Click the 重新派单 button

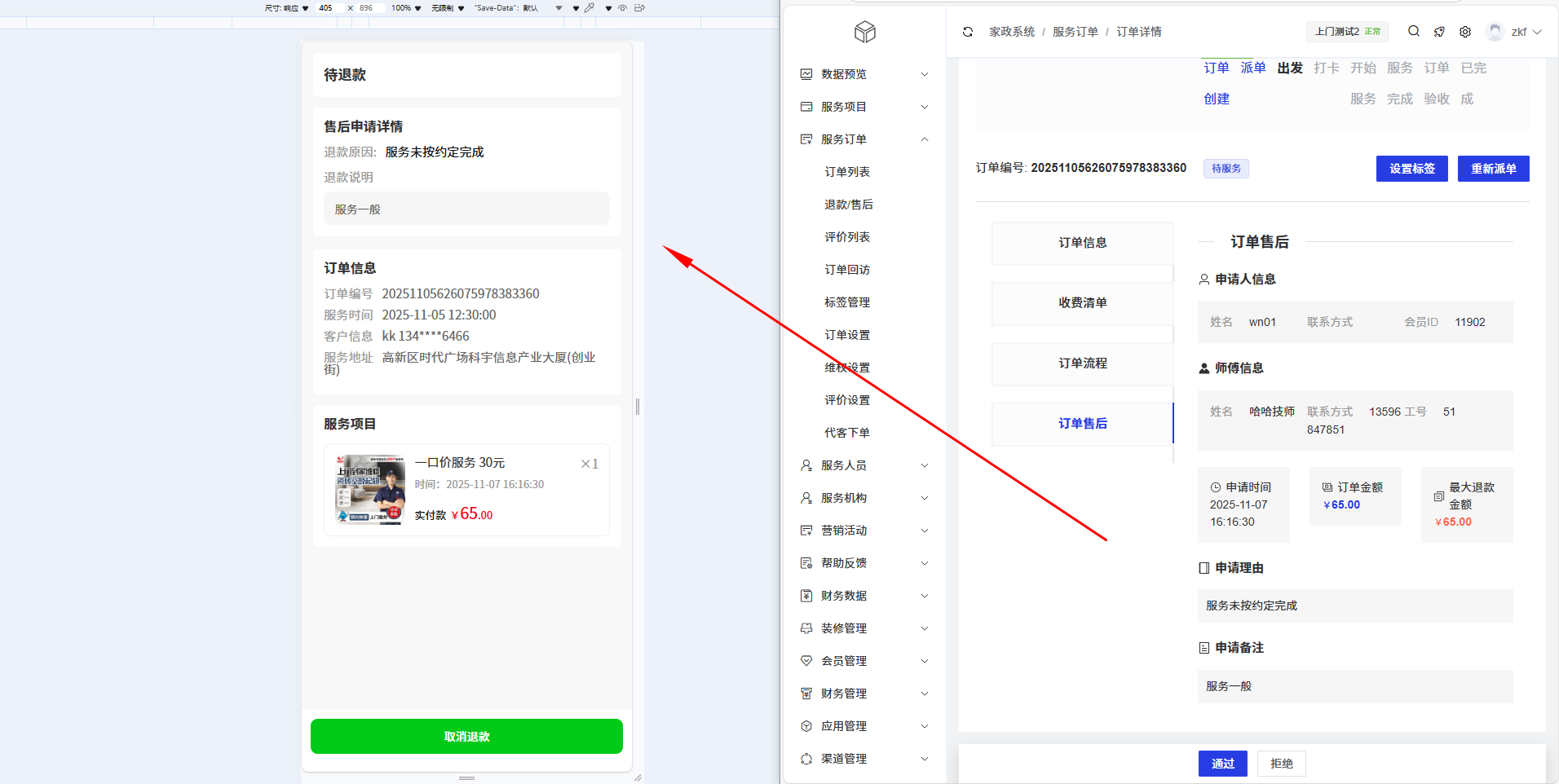pos(1494,169)
